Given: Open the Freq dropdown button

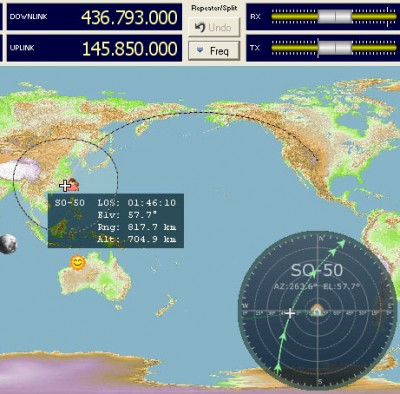Looking at the screenshot, I should 214,51.
